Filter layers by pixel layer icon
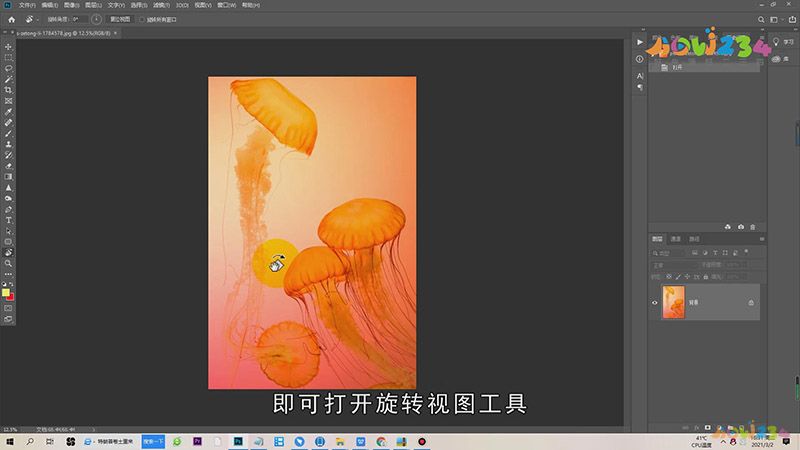 [695, 253]
